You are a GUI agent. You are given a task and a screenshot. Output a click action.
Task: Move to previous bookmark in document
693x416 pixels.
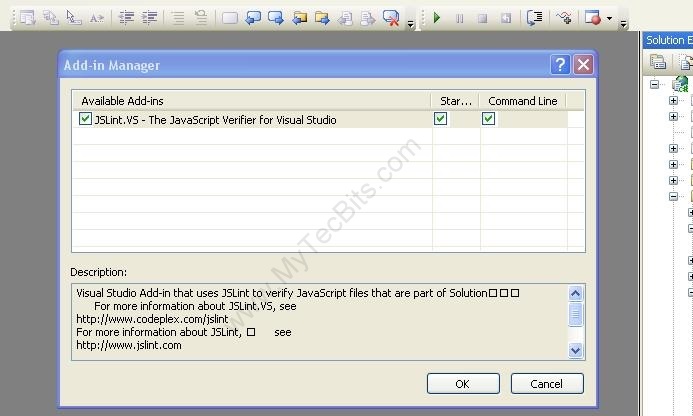click(x=345, y=18)
